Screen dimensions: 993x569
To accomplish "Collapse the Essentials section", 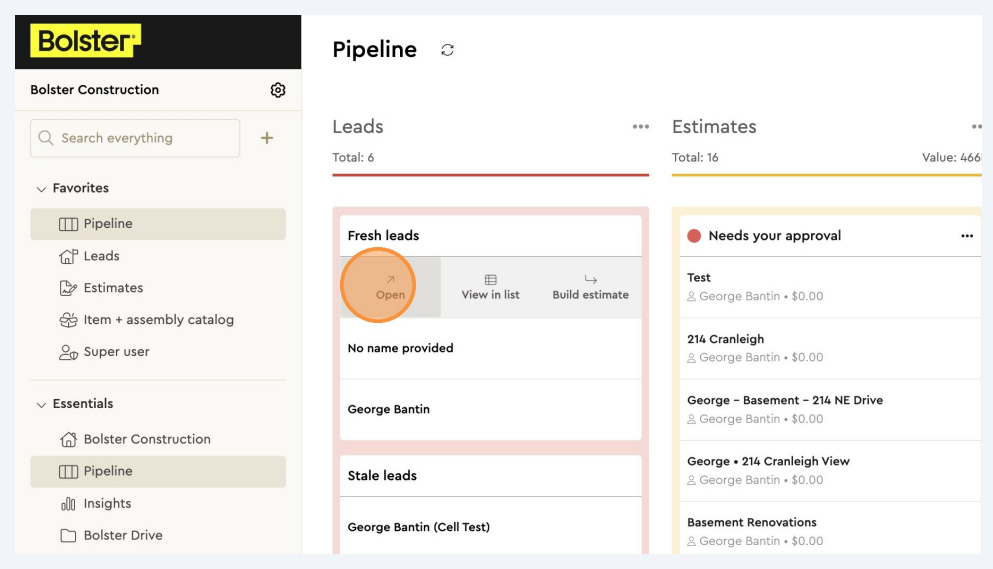I will (x=42, y=404).
